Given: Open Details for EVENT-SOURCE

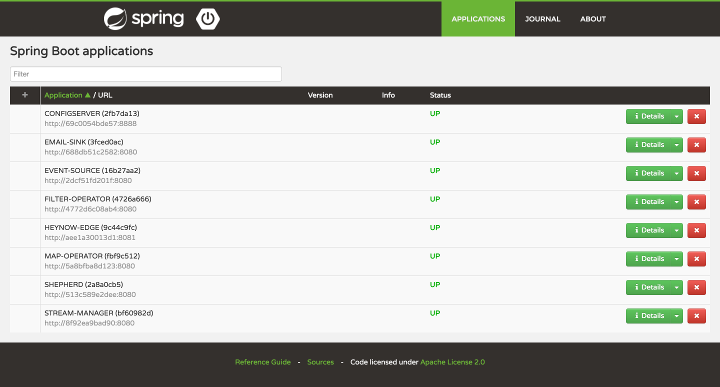Looking at the screenshot, I should pyautogui.click(x=648, y=174).
